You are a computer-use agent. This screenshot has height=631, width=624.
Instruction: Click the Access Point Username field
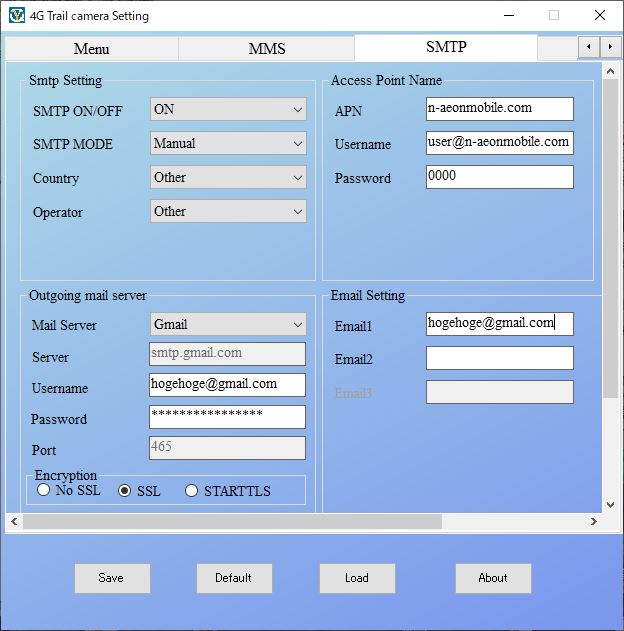pyautogui.click(x=500, y=143)
